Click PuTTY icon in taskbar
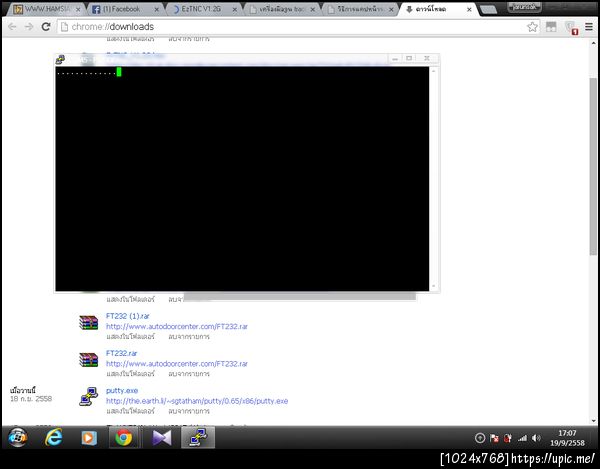 click(198, 437)
